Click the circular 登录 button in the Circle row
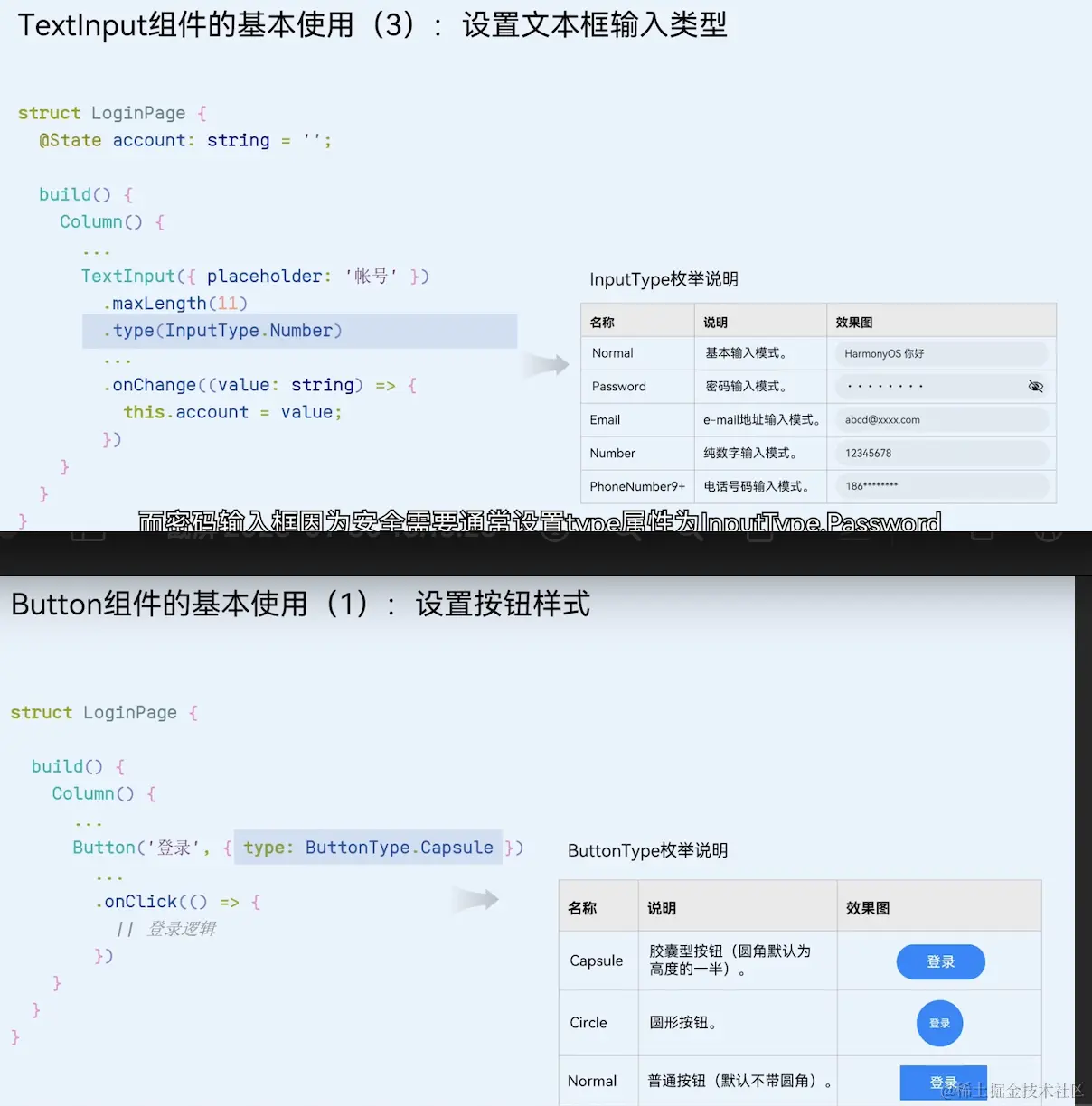The height and width of the screenshot is (1106, 1092). tap(940, 1023)
